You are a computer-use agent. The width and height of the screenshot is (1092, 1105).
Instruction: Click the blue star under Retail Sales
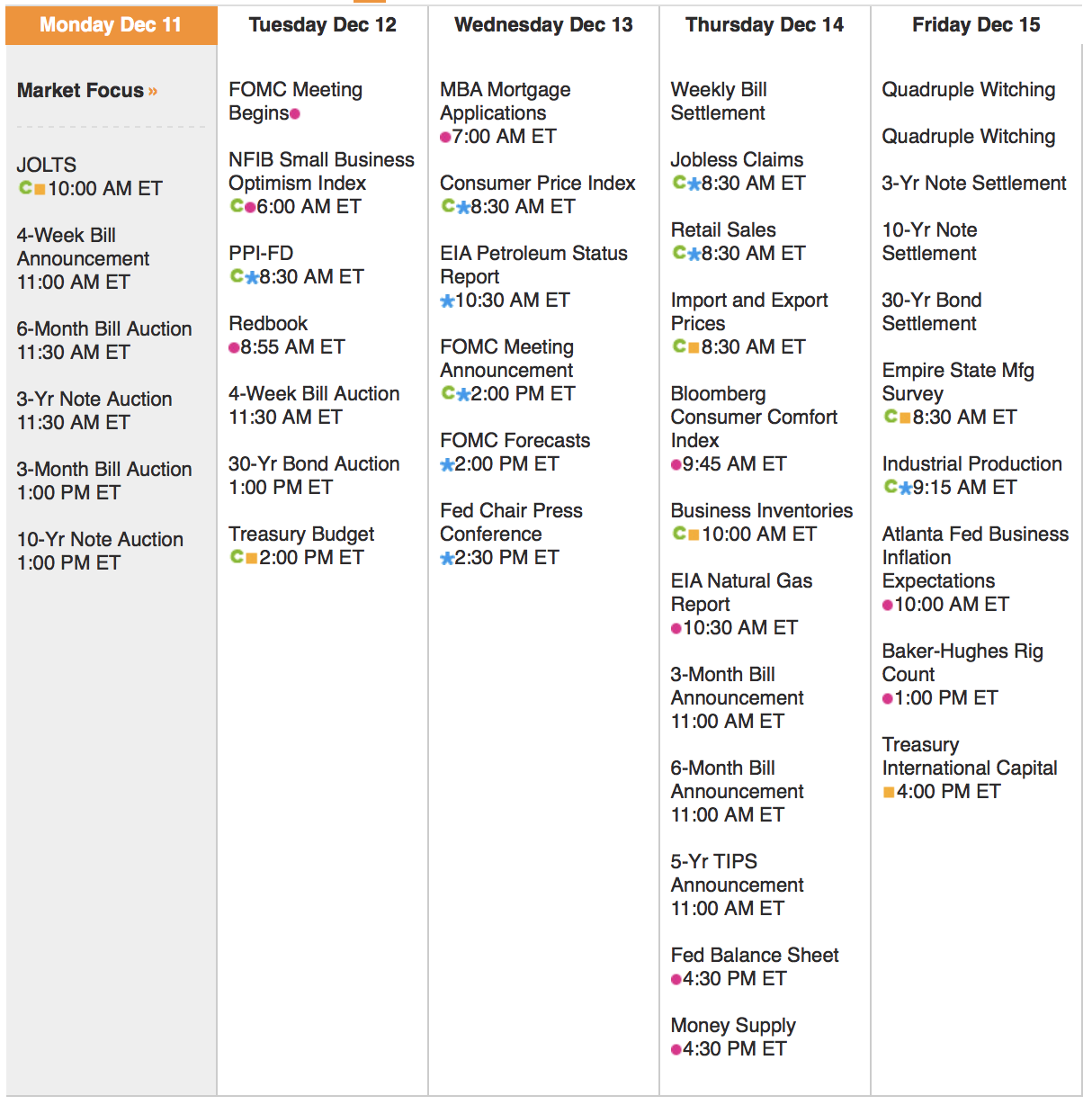coord(694,254)
